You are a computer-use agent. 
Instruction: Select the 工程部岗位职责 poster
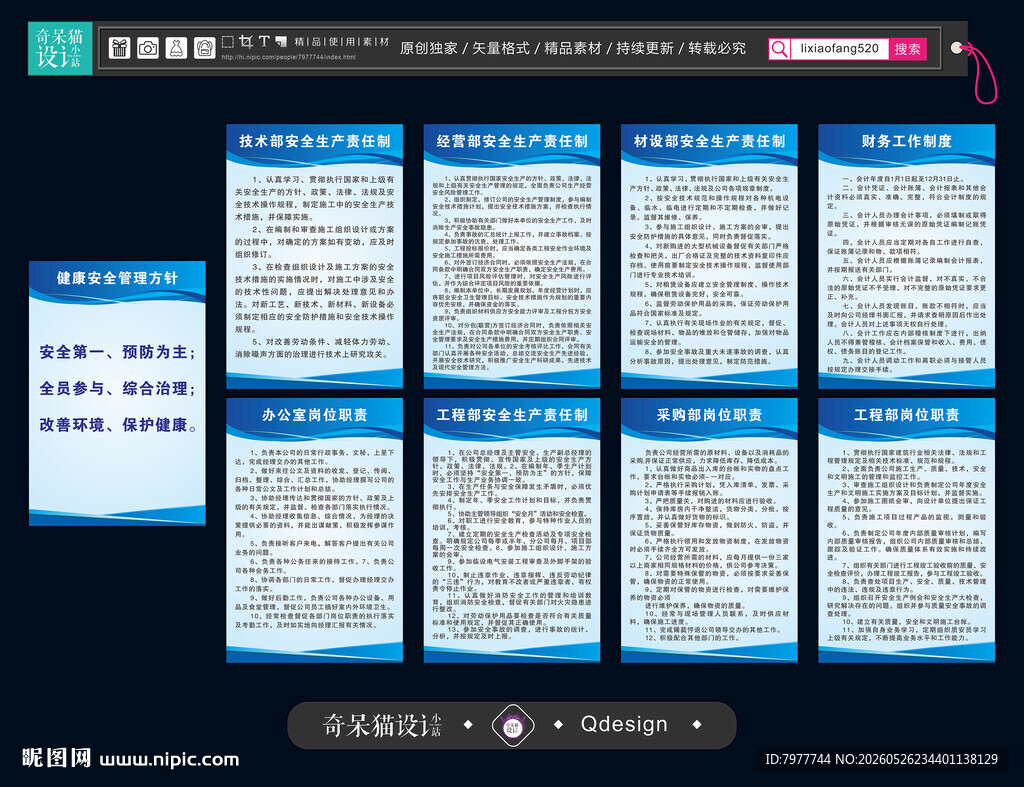click(x=906, y=530)
